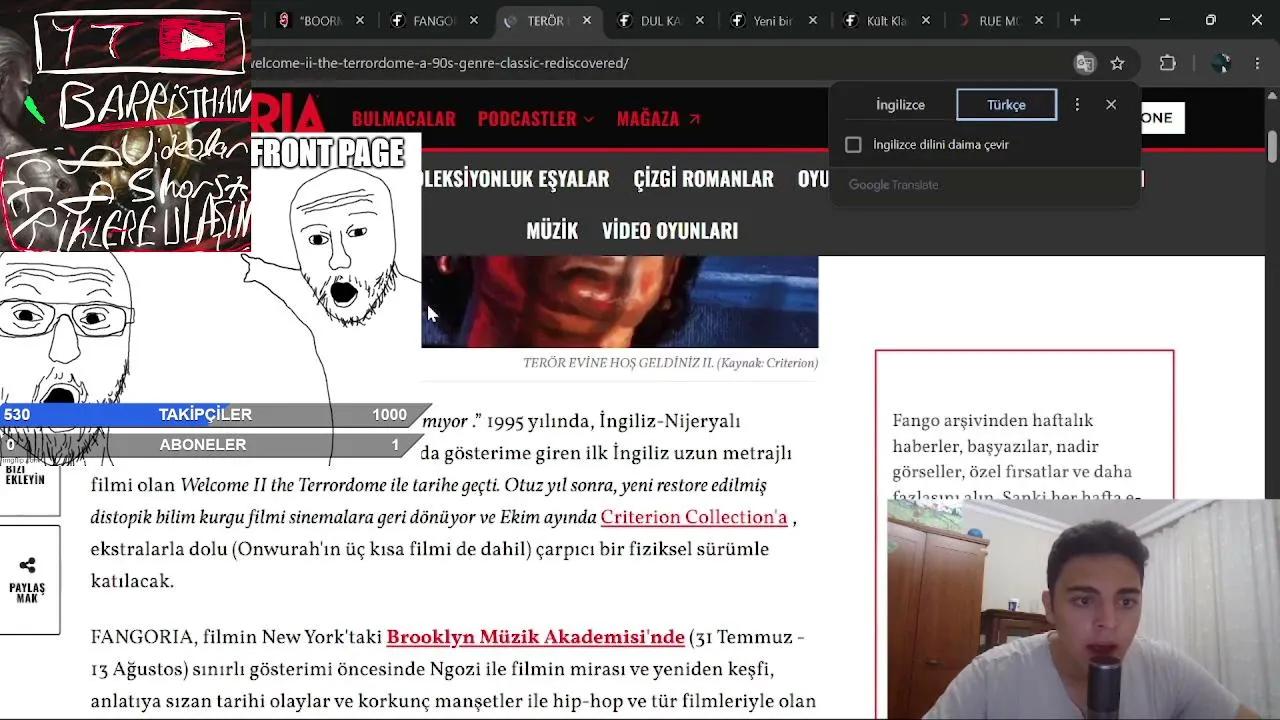The image size is (1280, 720).
Task: Open the BULMACALAR menu item
Action: [x=404, y=119]
